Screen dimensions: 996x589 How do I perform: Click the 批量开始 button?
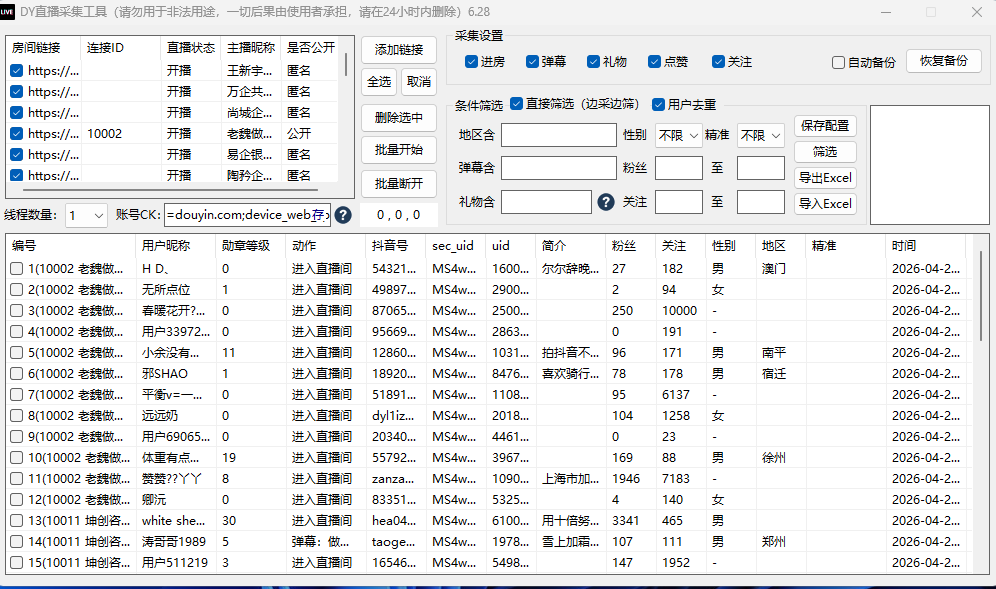coord(399,150)
